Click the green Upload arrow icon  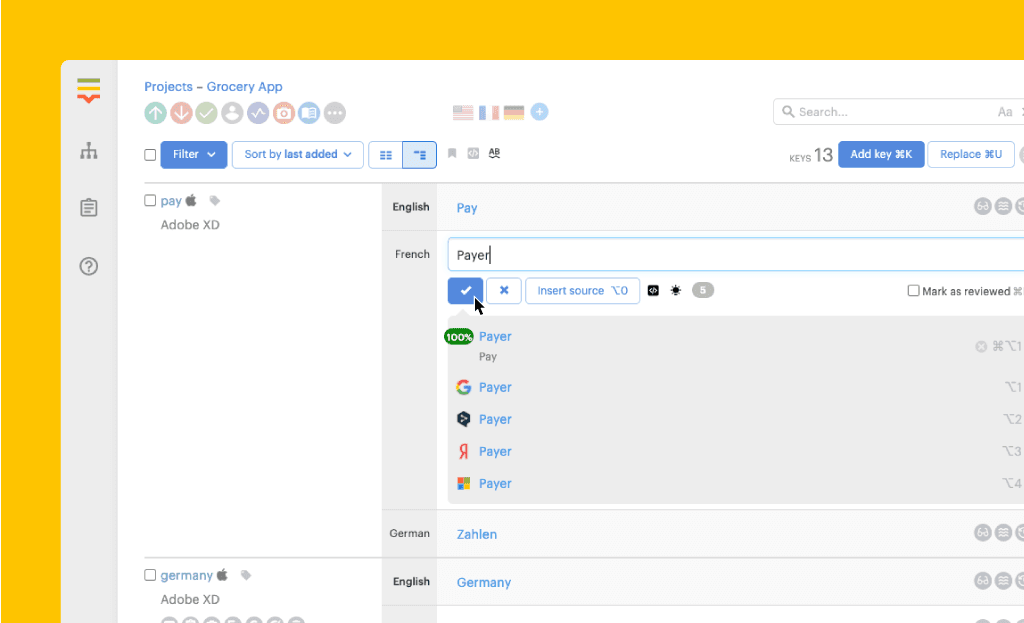(x=155, y=113)
